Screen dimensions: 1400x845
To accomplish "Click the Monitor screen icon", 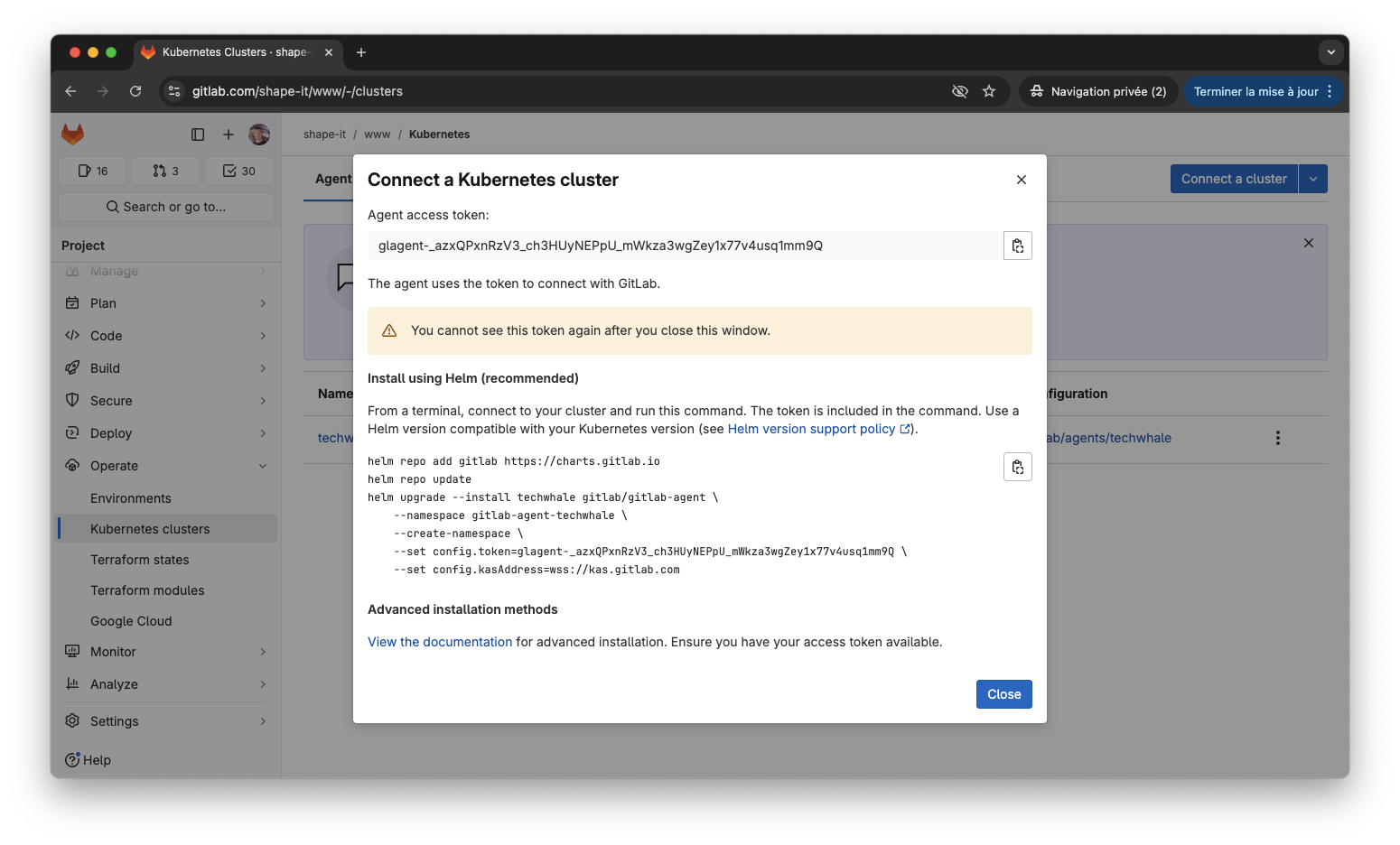I will click(72, 651).
